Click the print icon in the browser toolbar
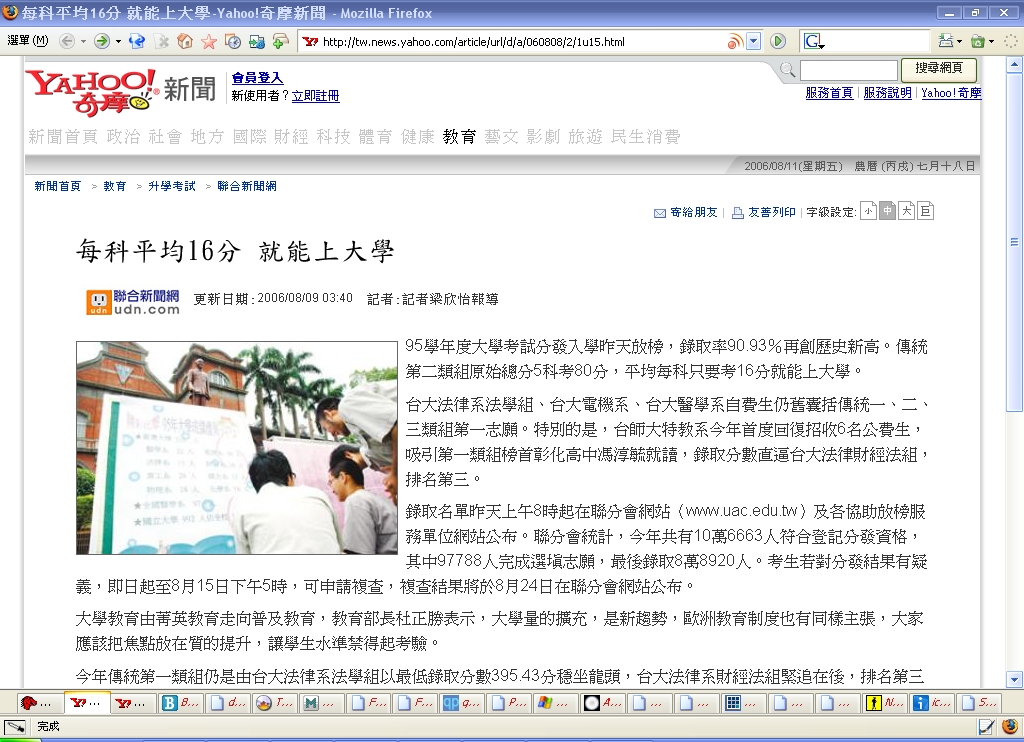The image size is (1024, 742). click(x=945, y=41)
